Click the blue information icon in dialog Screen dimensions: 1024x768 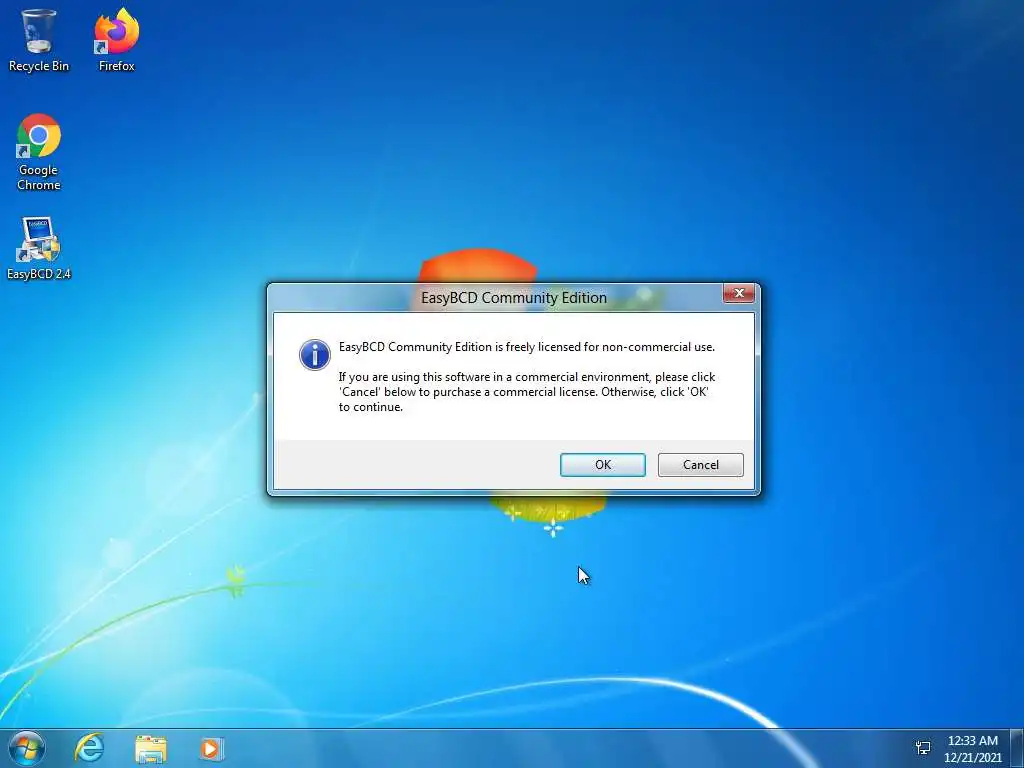coord(315,355)
